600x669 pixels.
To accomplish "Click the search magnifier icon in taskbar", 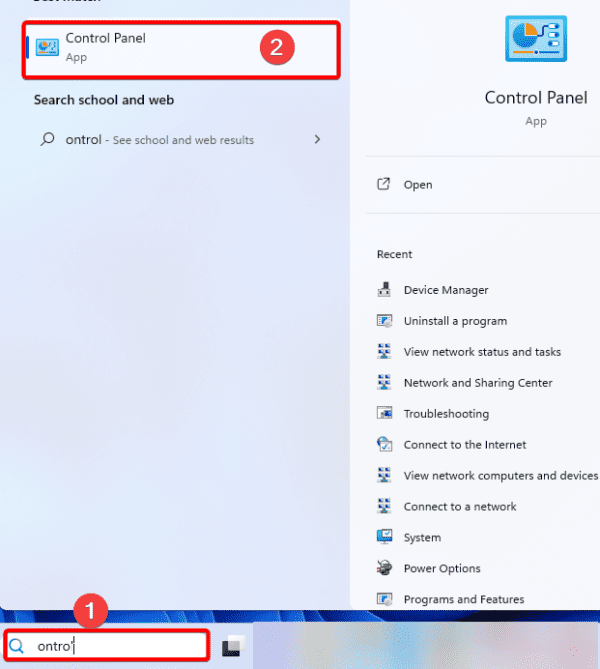I will pos(17,646).
